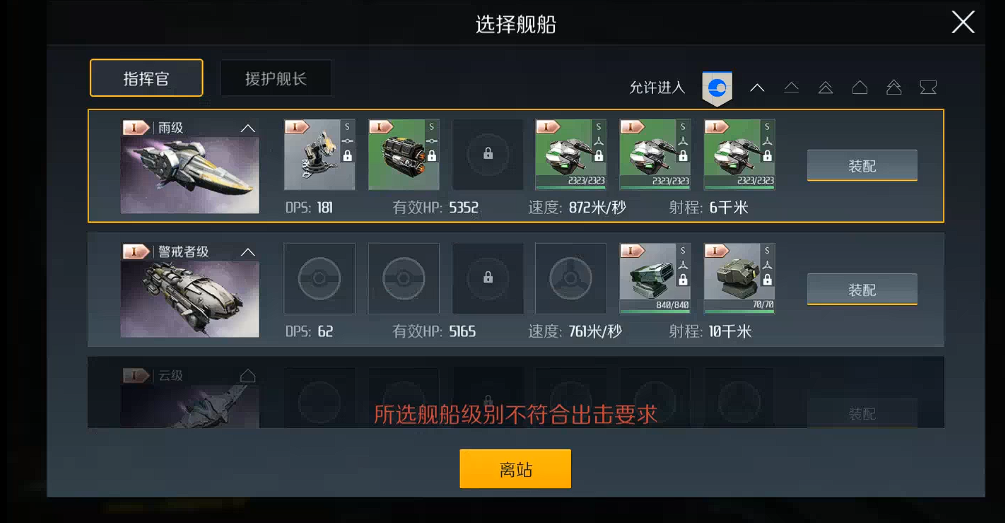The width and height of the screenshot is (1005, 523).
Task: Click 装配 button for the 雨级 ship
Action: pos(862,165)
